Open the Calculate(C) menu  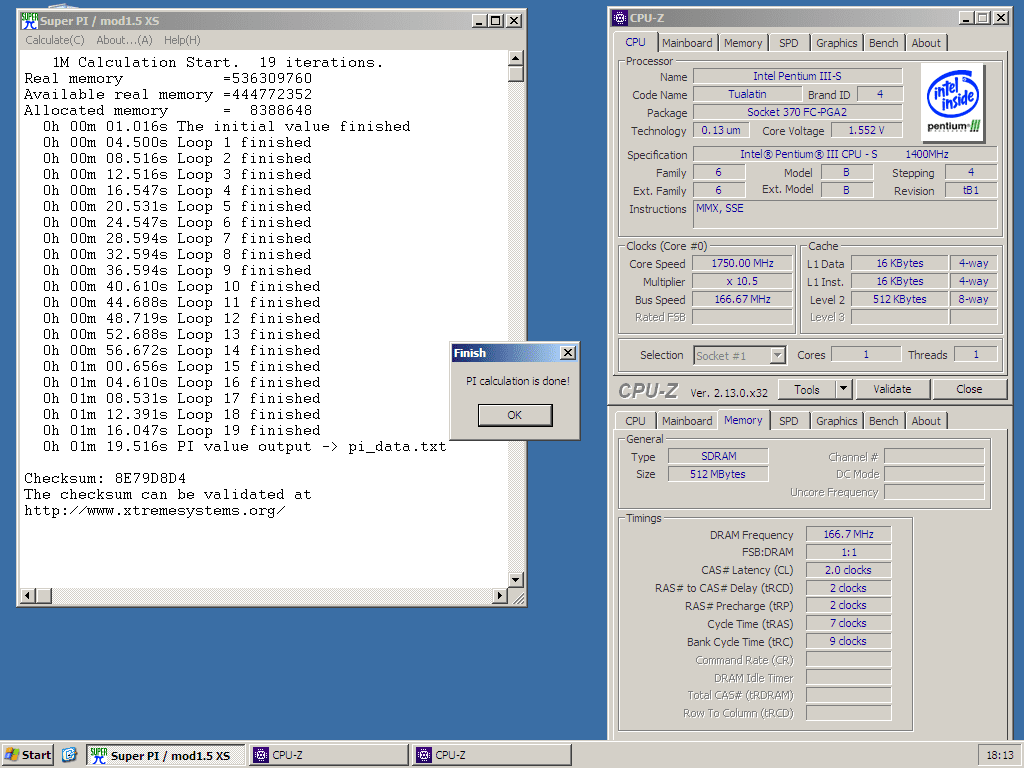[54, 40]
